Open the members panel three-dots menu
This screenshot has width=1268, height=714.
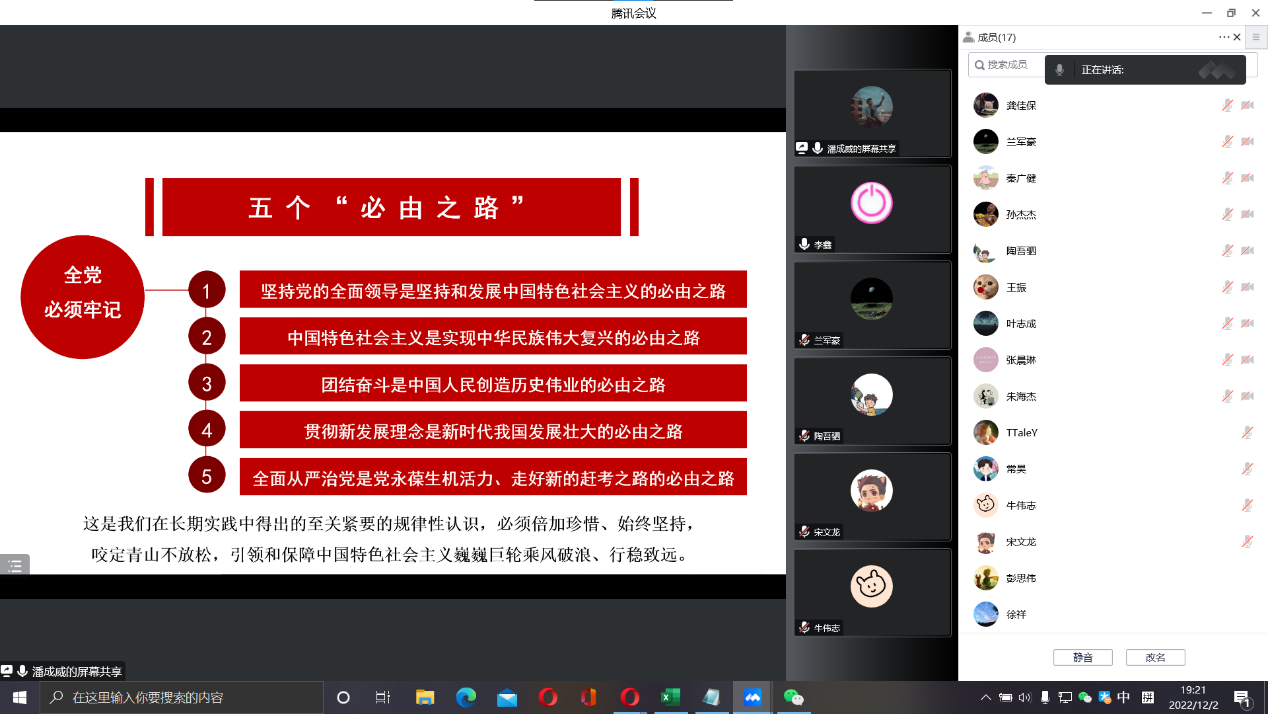coord(1224,37)
